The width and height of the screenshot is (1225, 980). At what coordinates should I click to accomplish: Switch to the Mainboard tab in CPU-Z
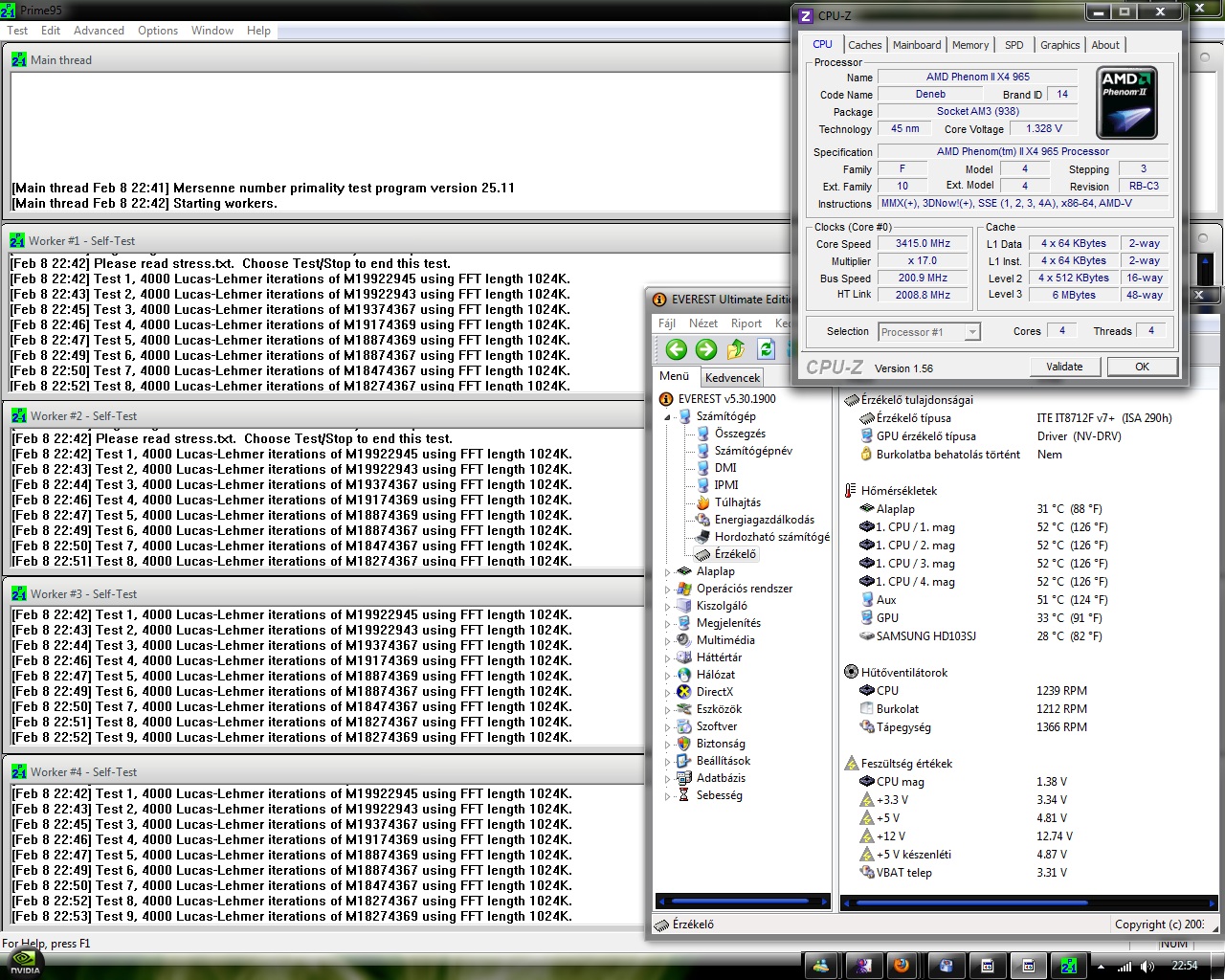[917, 45]
